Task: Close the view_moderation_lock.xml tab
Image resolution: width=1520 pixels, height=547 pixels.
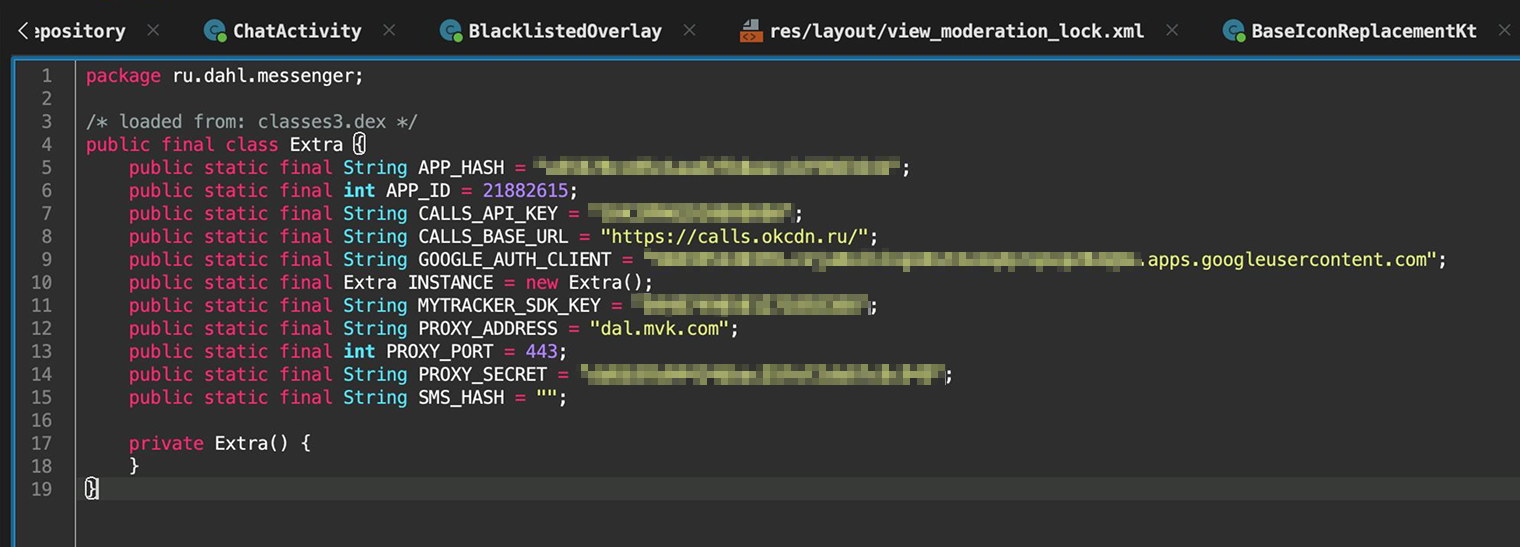Action: pos(1172,31)
